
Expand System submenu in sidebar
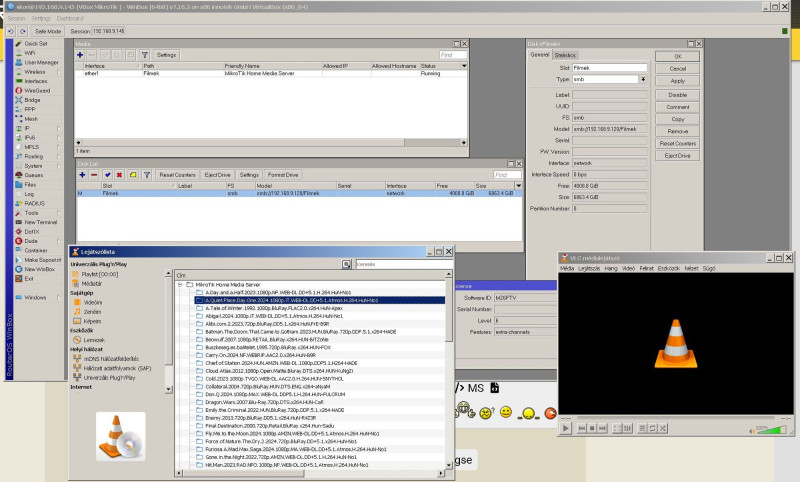click(59, 166)
